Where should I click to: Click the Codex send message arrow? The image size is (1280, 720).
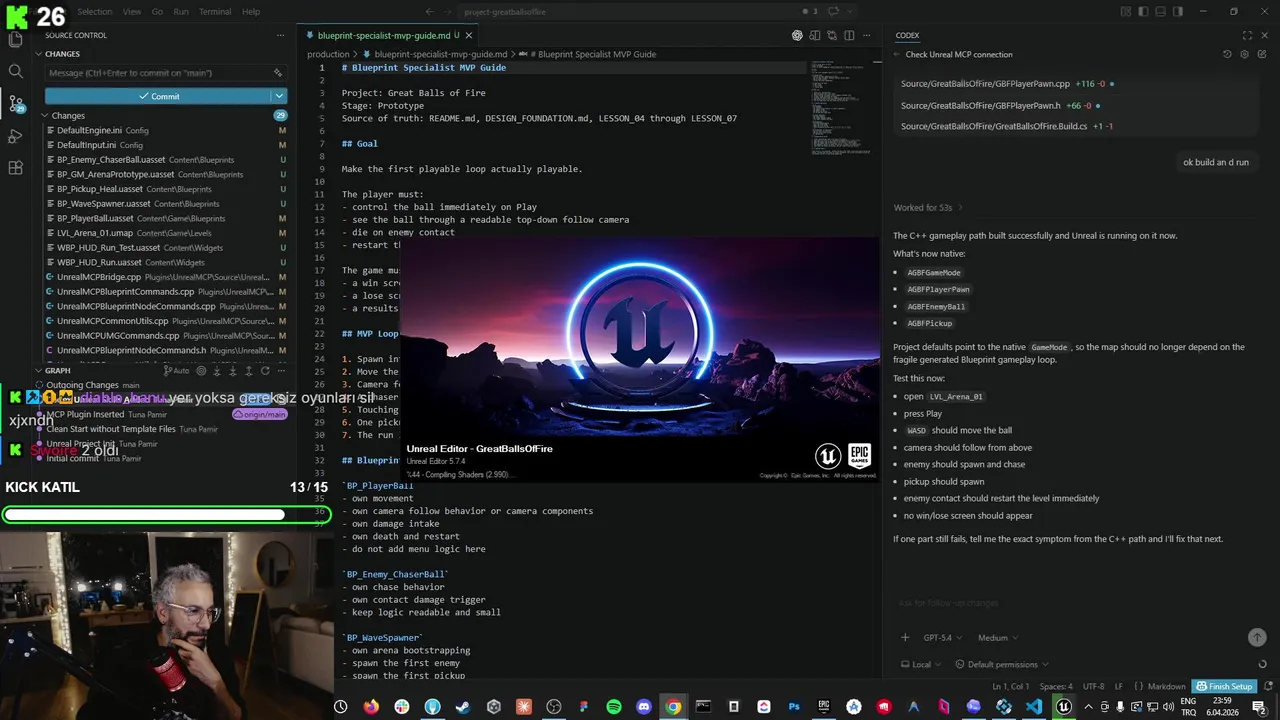1257,637
